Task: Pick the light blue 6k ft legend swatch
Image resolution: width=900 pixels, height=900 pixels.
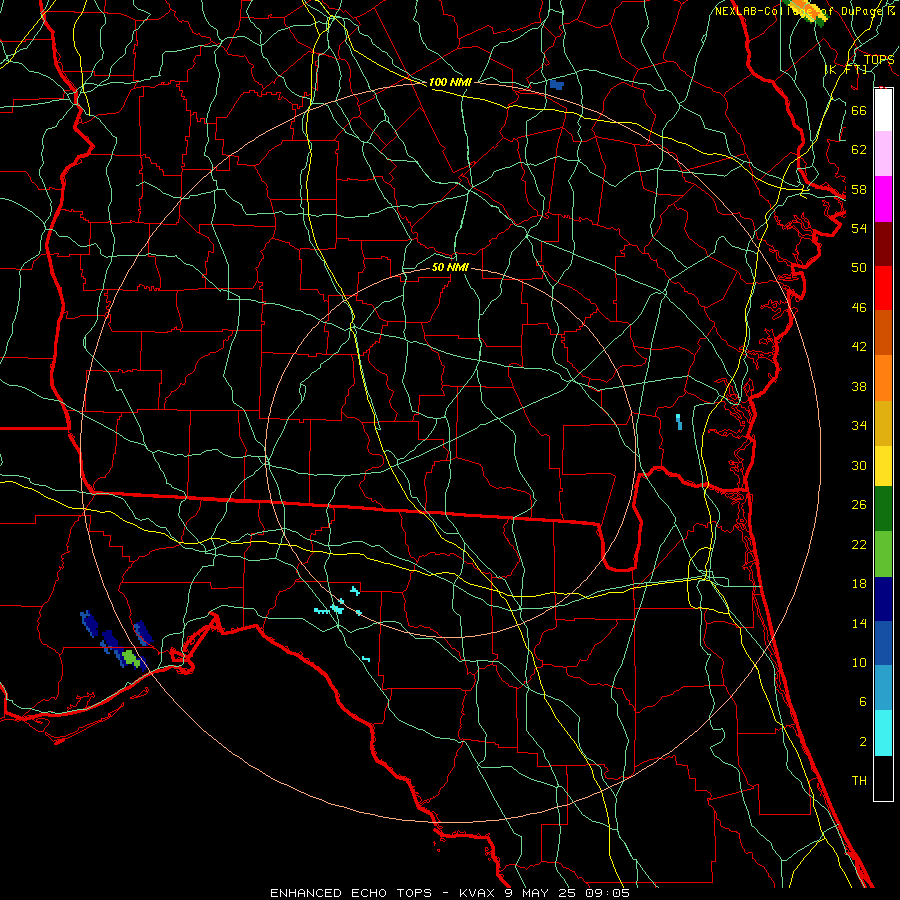Action: coord(883,688)
